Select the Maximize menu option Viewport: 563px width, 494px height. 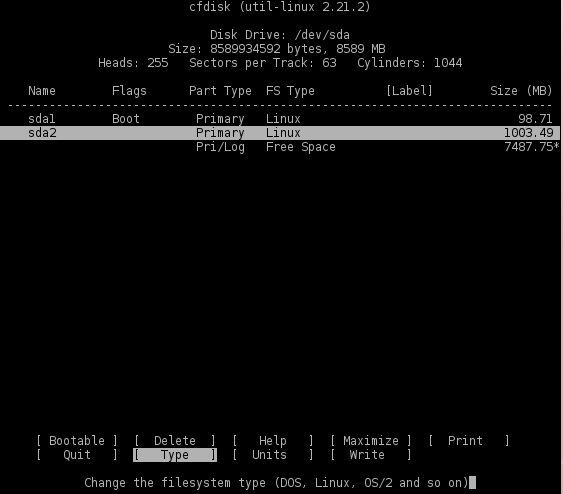click(371, 441)
